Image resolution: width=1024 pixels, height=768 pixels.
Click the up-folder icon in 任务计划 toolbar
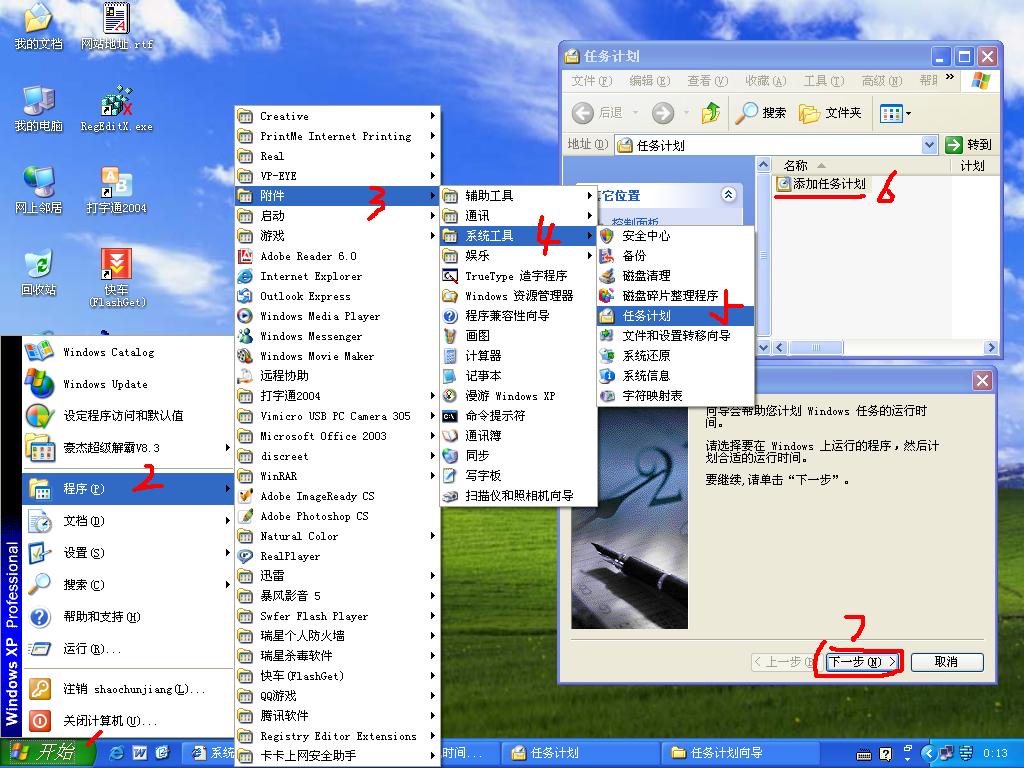[x=711, y=113]
